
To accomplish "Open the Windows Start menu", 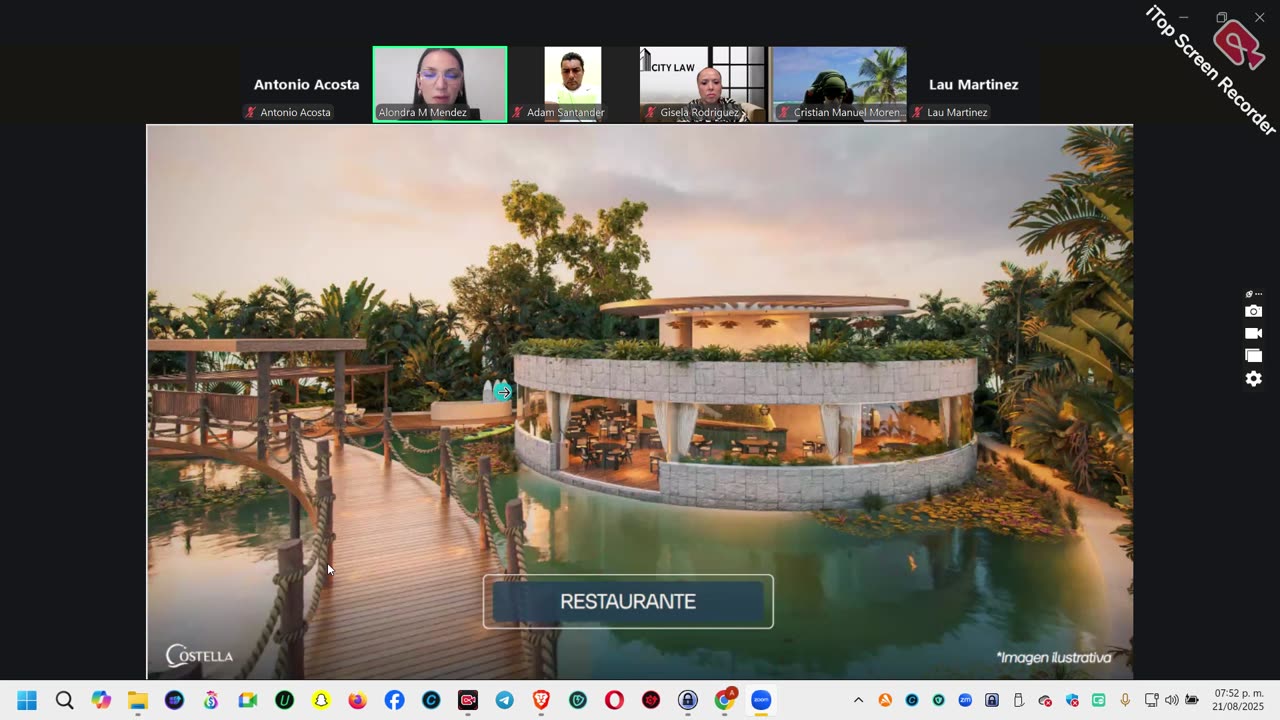I will 27,700.
